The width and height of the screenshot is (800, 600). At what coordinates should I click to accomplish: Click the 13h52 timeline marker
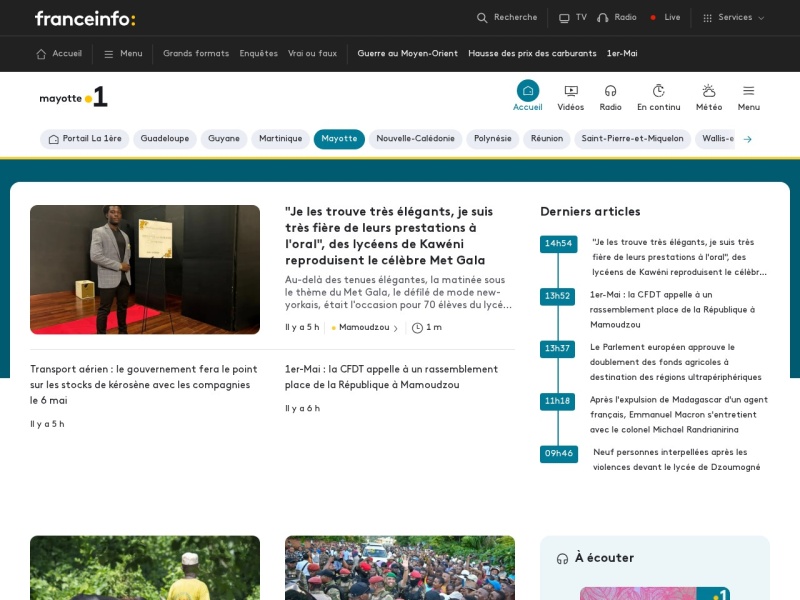click(x=557, y=296)
